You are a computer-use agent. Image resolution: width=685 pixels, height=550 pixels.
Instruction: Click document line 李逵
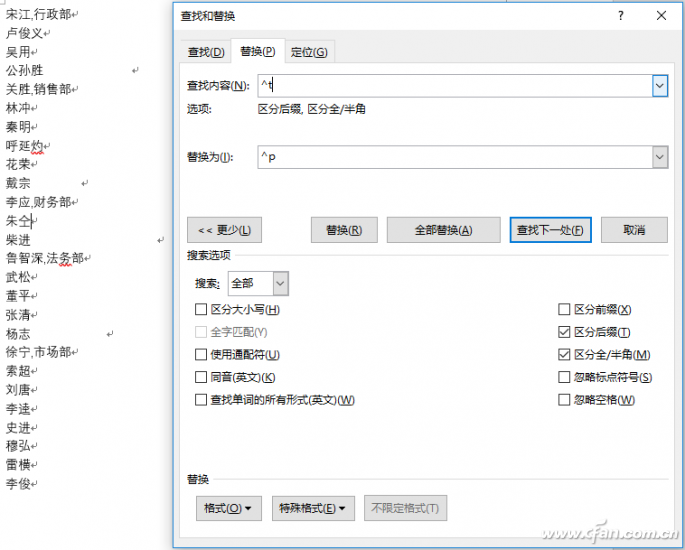pyautogui.click(x=18, y=409)
